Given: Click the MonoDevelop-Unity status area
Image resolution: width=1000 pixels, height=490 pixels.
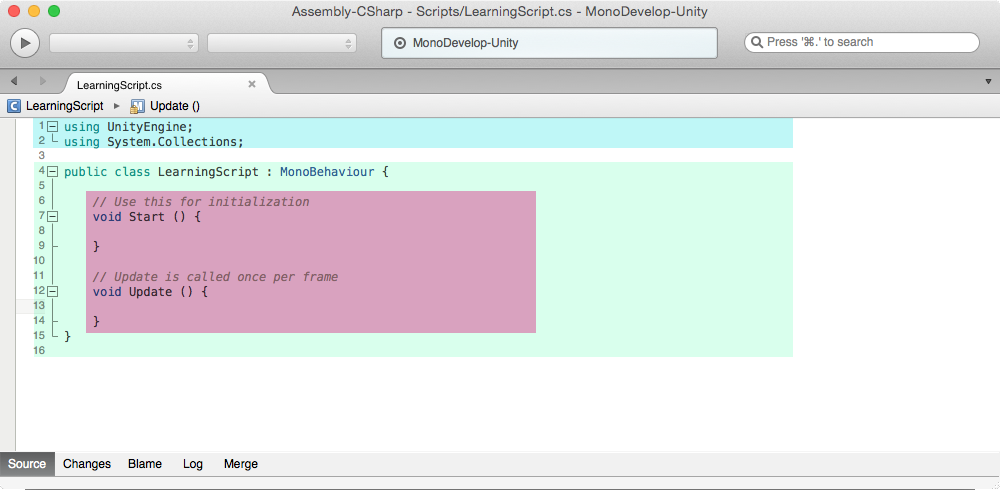Looking at the screenshot, I should coord(549,43).
